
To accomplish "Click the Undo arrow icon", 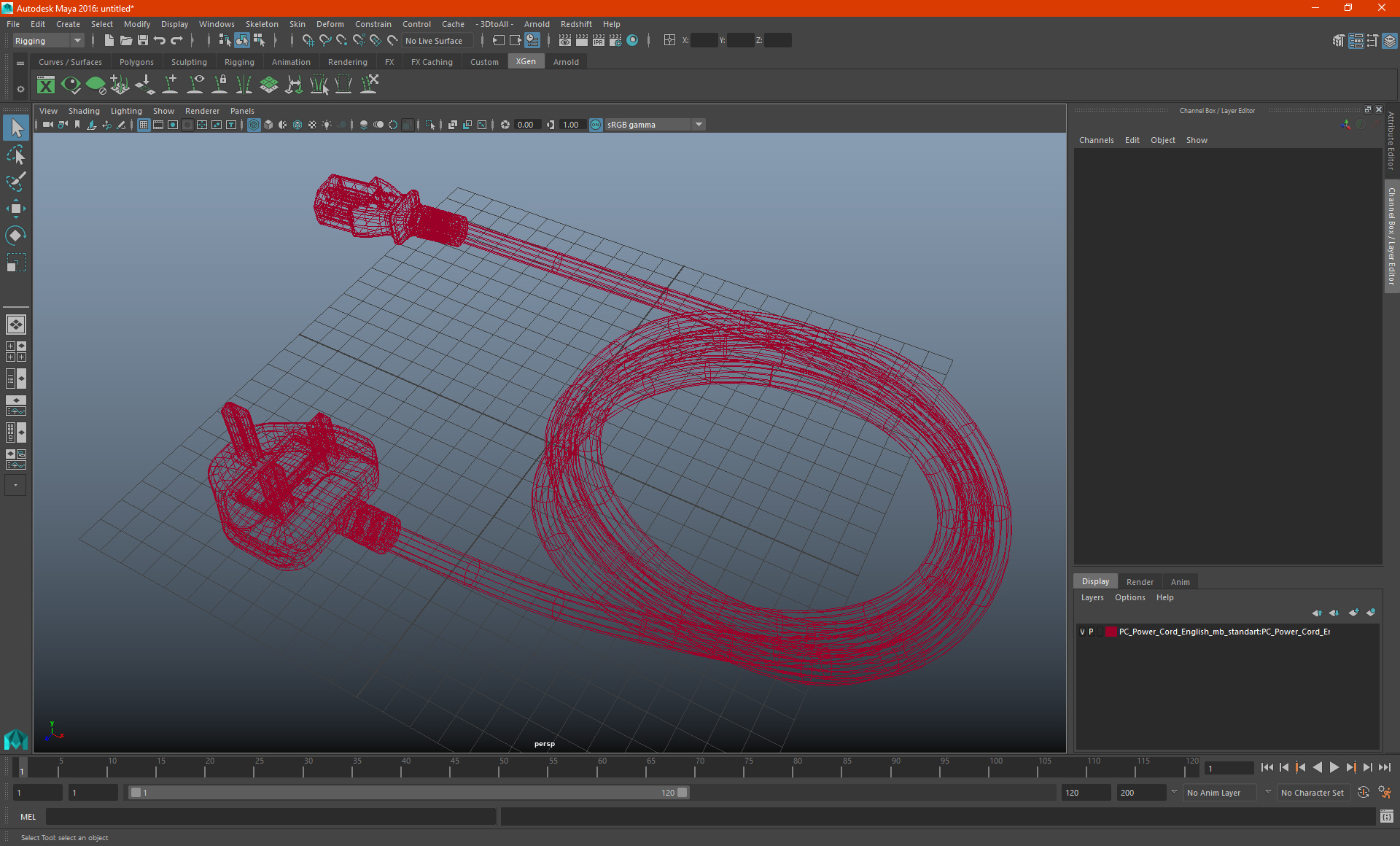I will (x=160, y=41).
